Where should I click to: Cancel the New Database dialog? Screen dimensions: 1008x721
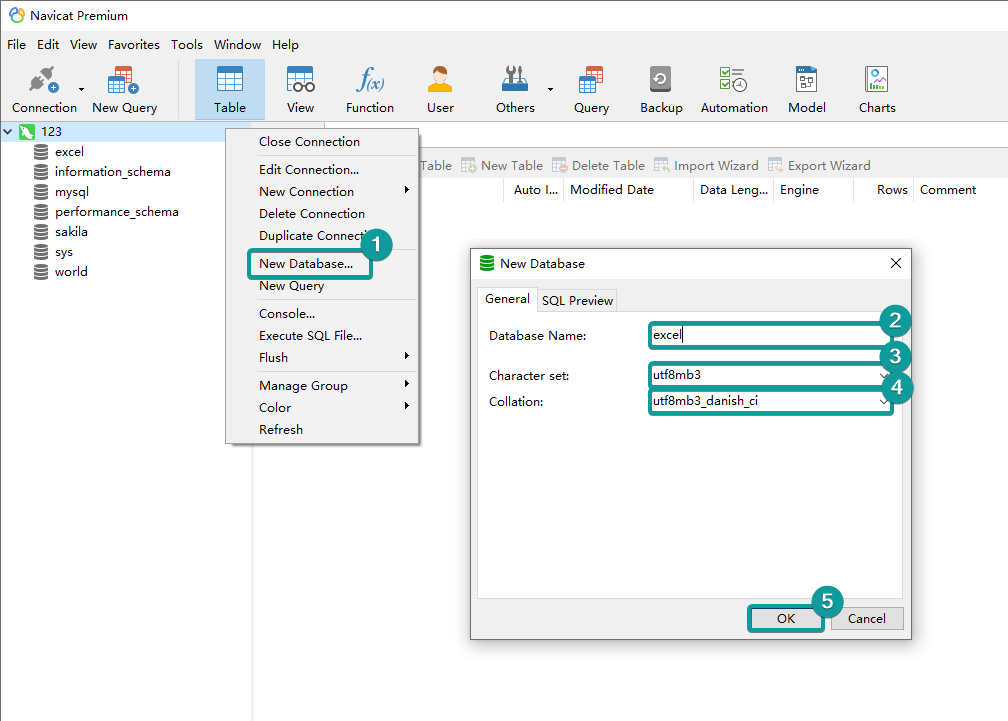[x=866, y=618]
